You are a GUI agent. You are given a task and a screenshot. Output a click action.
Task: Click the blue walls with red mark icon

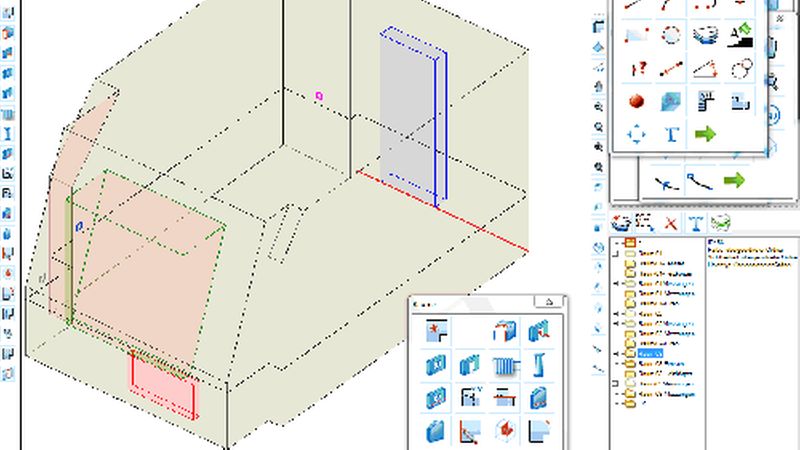(x=538, y=331)
